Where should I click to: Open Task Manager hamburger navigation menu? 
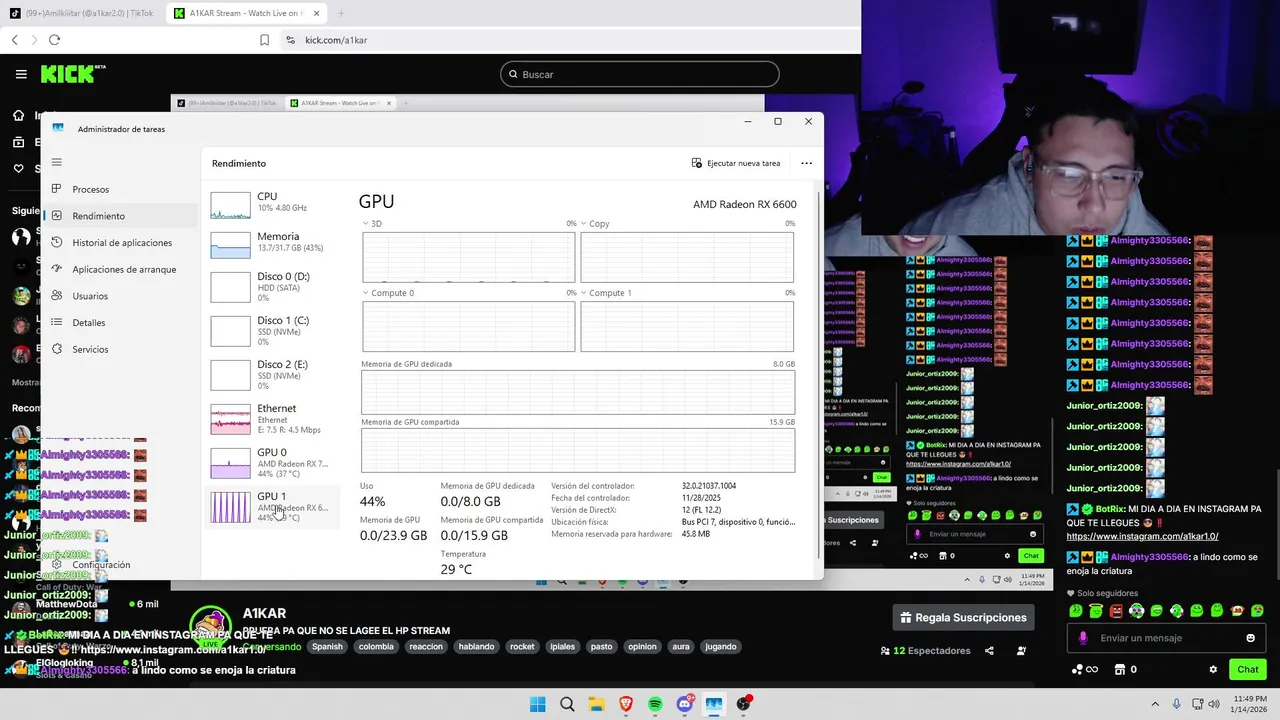point(57,162)
